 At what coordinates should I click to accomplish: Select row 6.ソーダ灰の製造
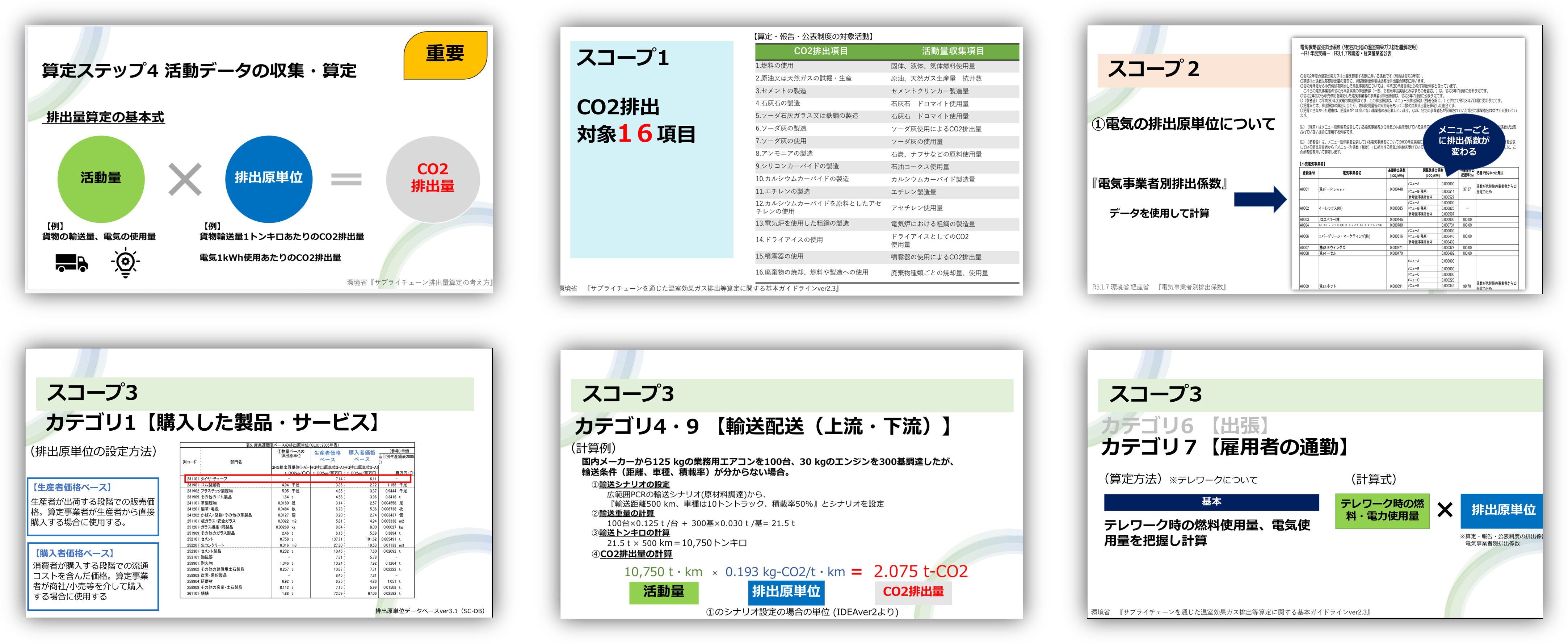point(887,129)
